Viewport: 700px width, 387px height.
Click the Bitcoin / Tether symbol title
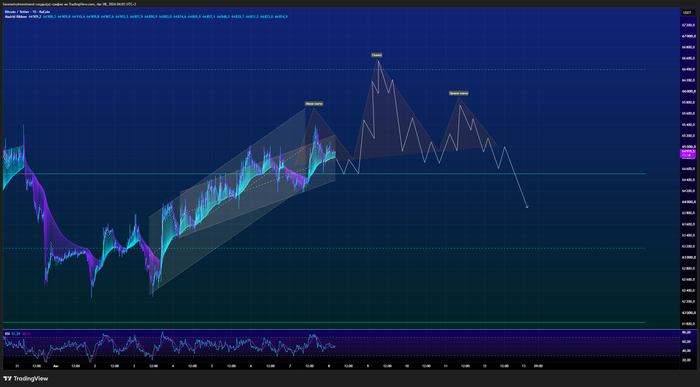27,12
